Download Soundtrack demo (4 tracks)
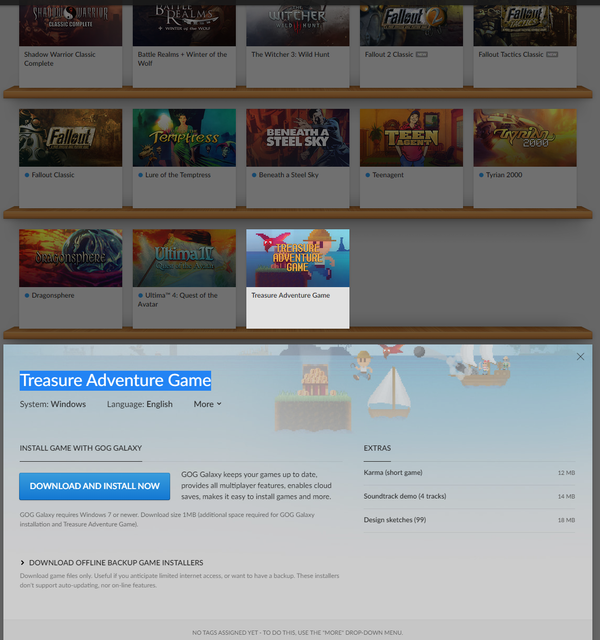The image size is (600, 640). coord(405,496)
